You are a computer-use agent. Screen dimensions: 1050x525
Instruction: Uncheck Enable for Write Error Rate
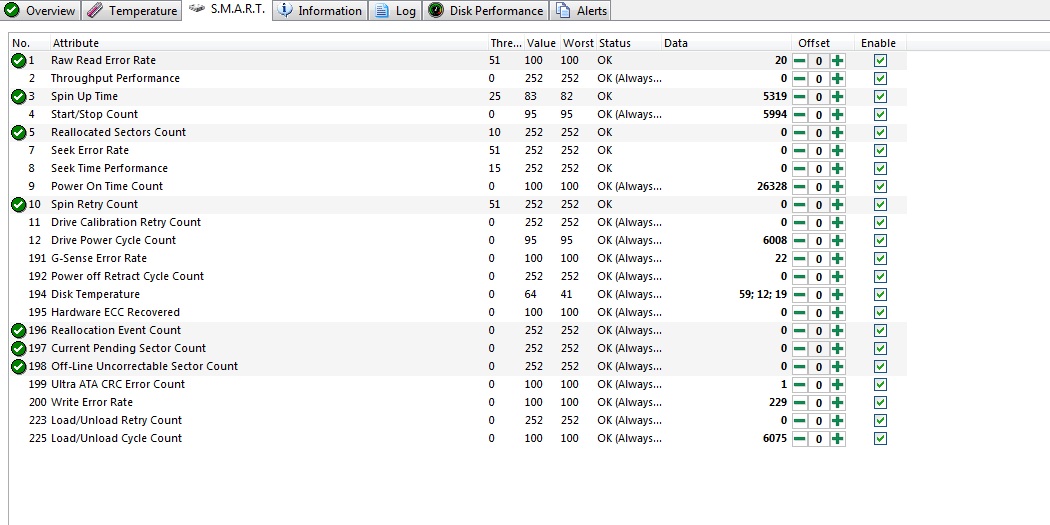click(881, 402)
